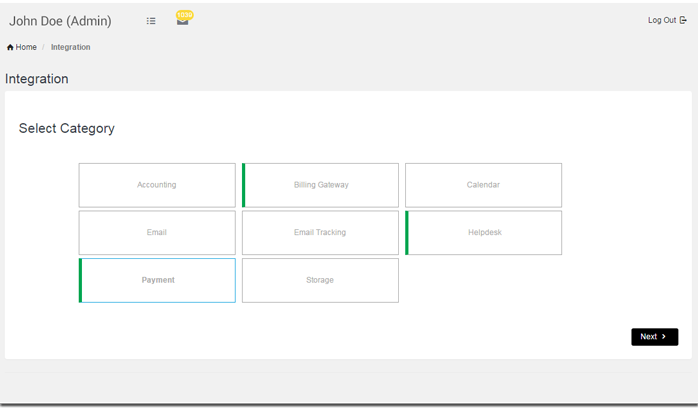Click the Integration page heading
Image resolution: width=698 pixels, height=420 pixels.
click(37, 79)
